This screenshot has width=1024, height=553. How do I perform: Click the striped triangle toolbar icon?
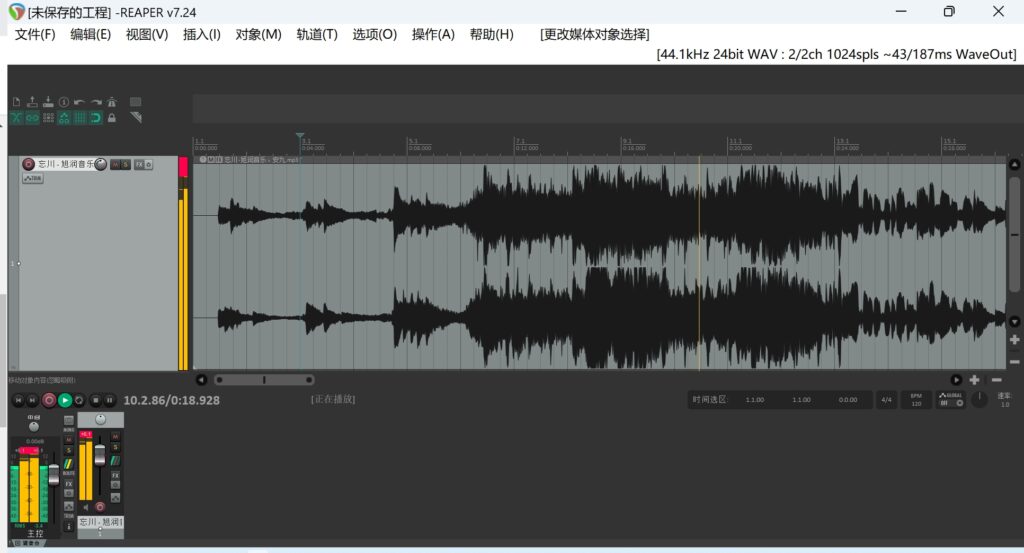(x=136, y=118)
